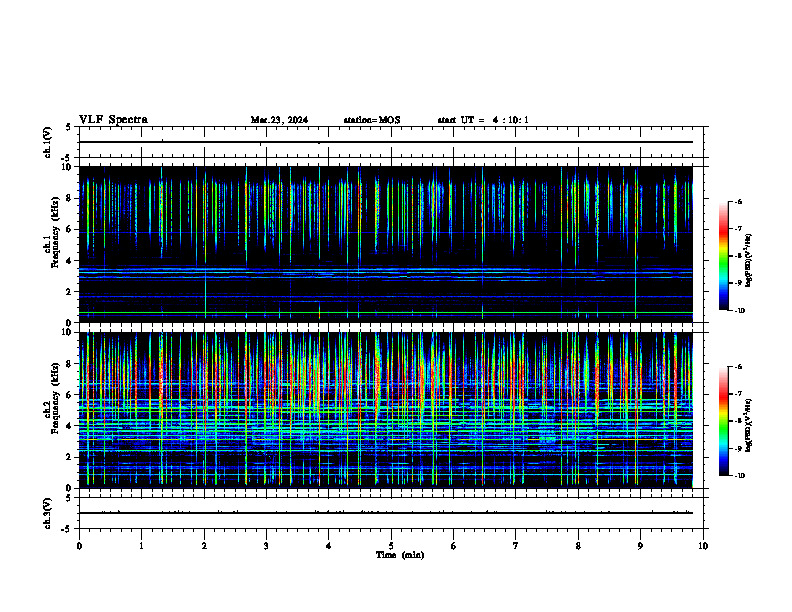
Task: Select the "-8" label on ch.1 colorbar
Action: point(738,256)
